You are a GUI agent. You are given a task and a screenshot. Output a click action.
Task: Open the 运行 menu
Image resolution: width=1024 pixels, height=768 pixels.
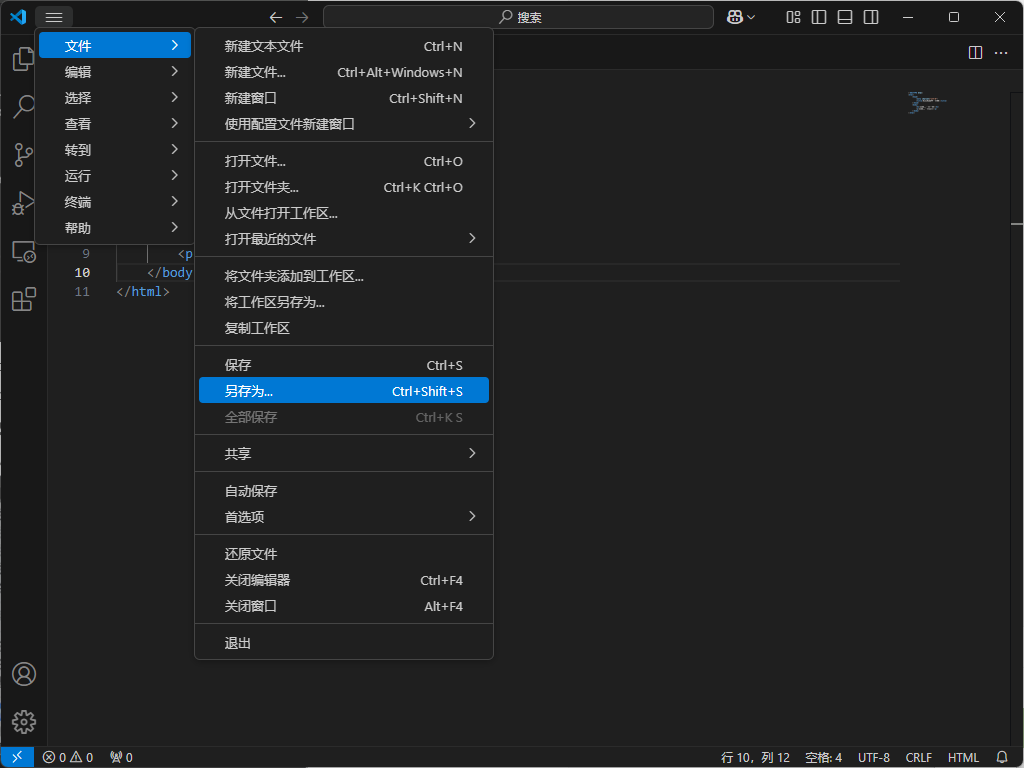tap(115, 176)
